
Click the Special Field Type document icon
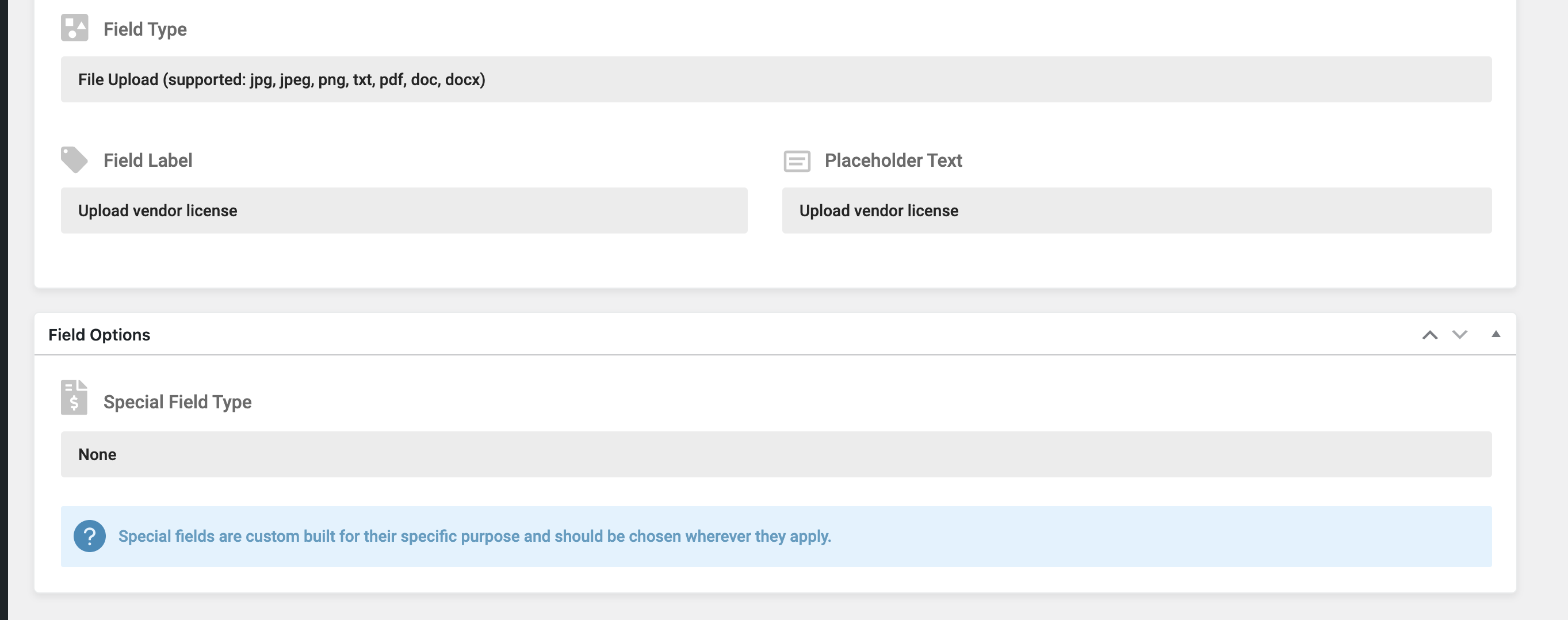coord(74,397)
